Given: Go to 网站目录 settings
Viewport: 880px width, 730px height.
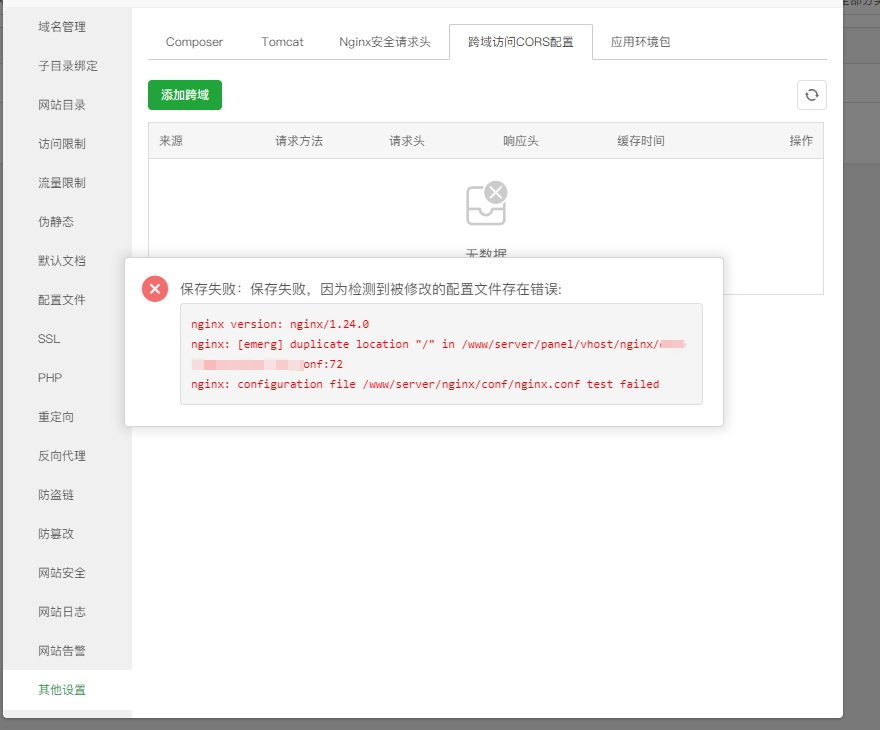Looking at the screenshot, I should tap(62, 105).
